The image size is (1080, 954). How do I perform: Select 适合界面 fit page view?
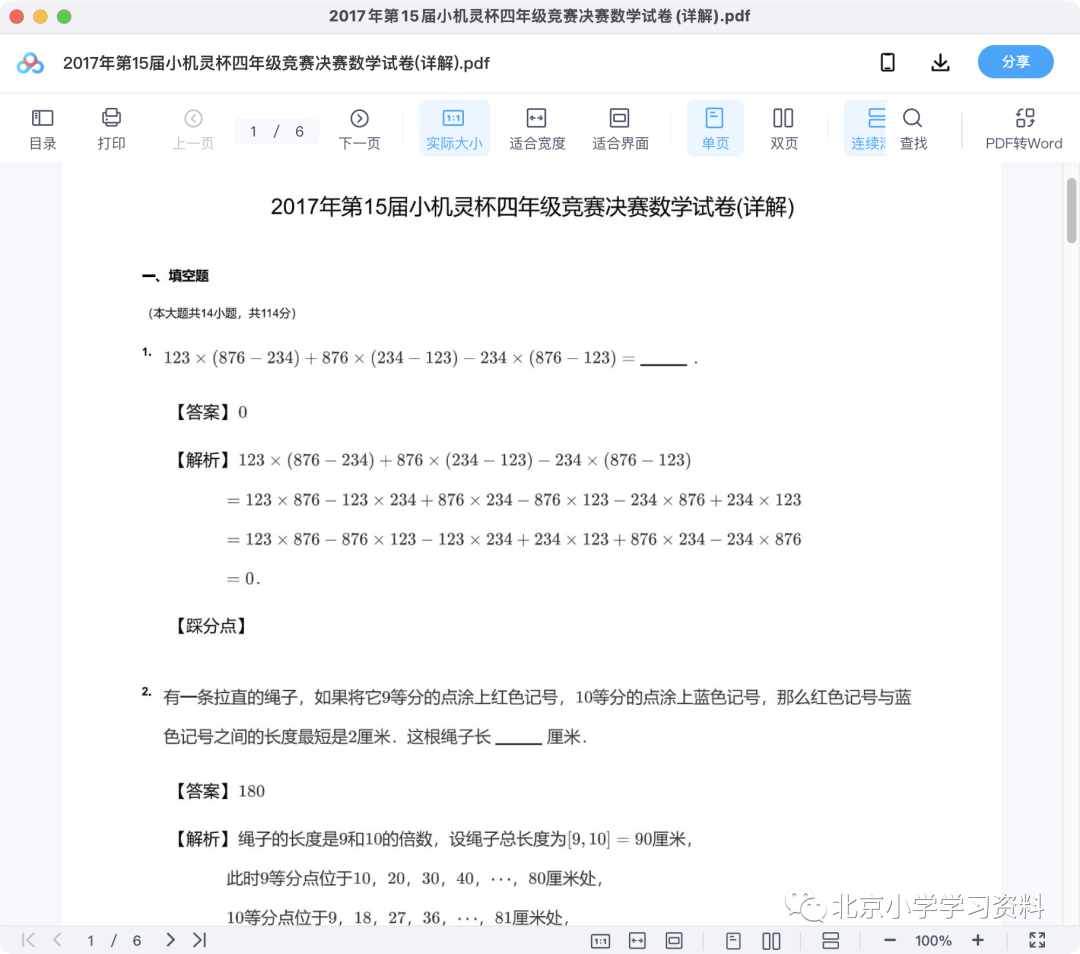click(x=620, y=129)
